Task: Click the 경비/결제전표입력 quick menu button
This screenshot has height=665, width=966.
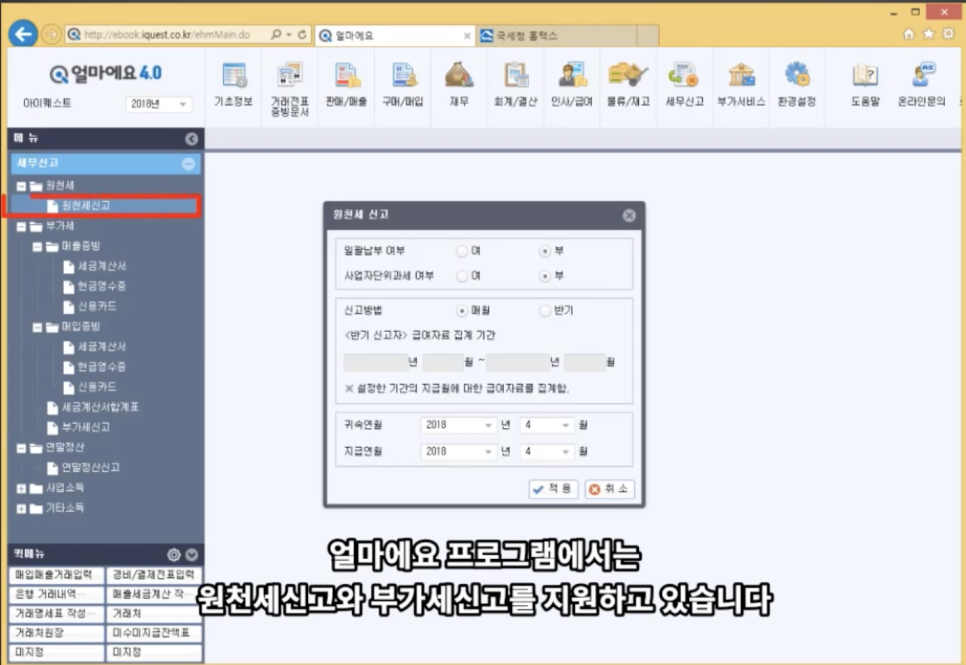Action: (154, 575)
